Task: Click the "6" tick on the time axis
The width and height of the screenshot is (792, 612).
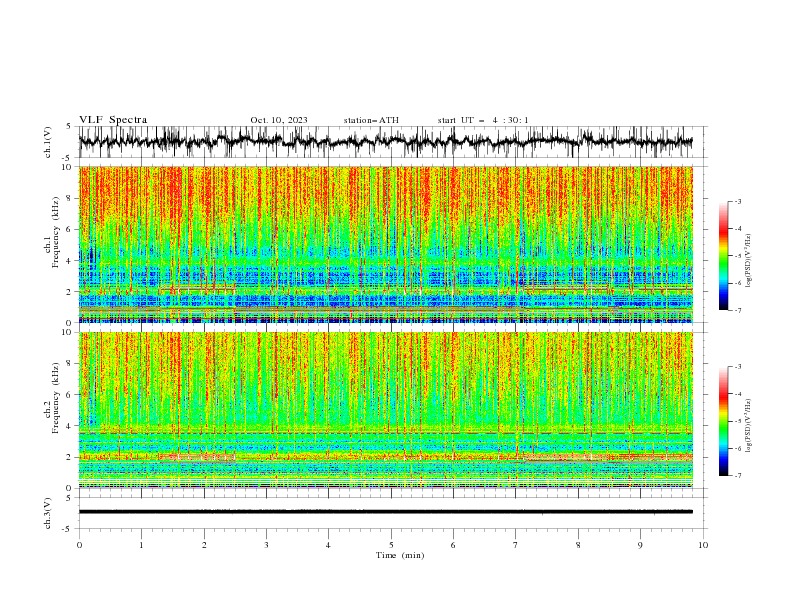Action: pyautogui.click(x=453, y=545)
